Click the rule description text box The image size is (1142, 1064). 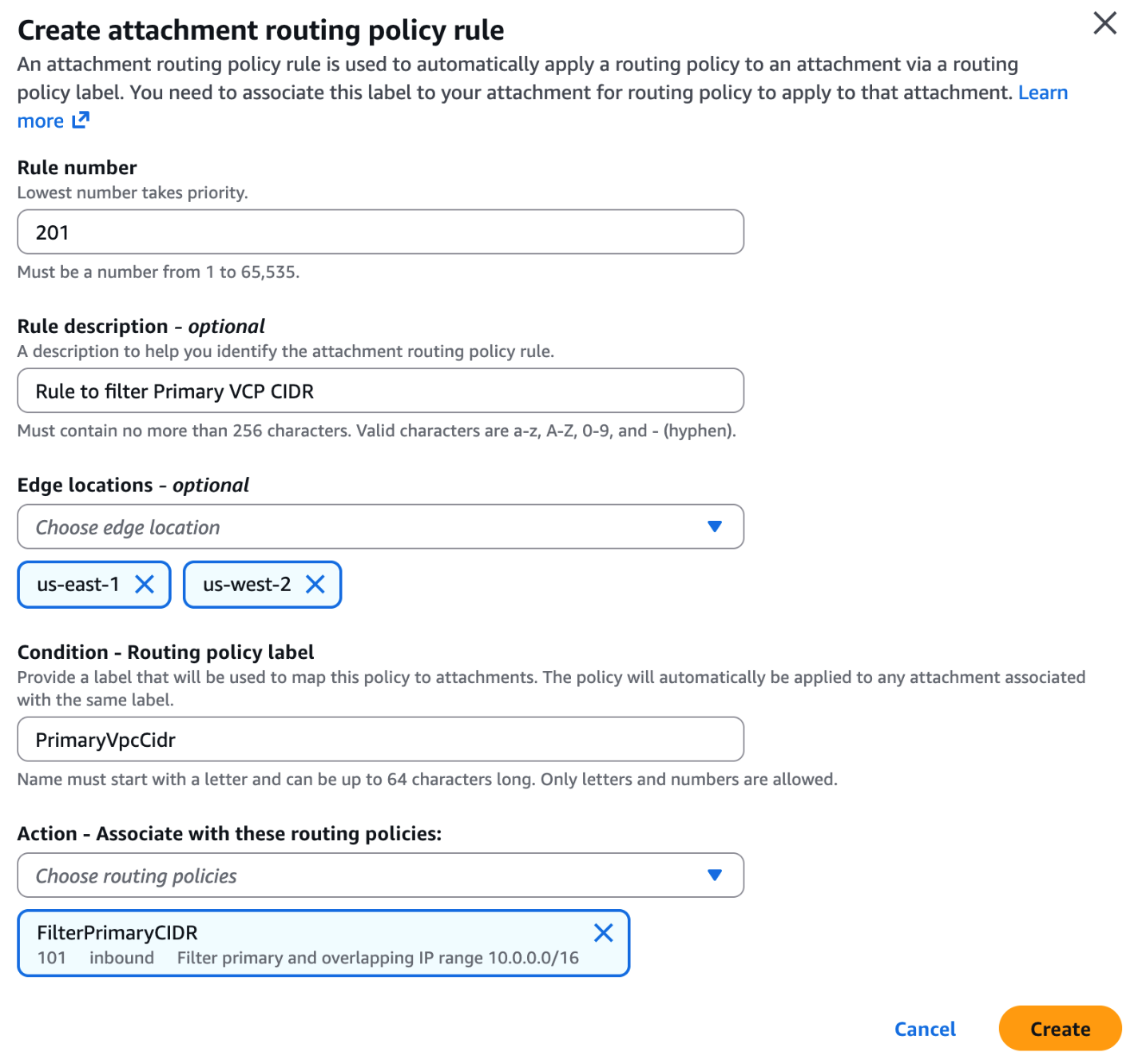[x=379, y=391]
